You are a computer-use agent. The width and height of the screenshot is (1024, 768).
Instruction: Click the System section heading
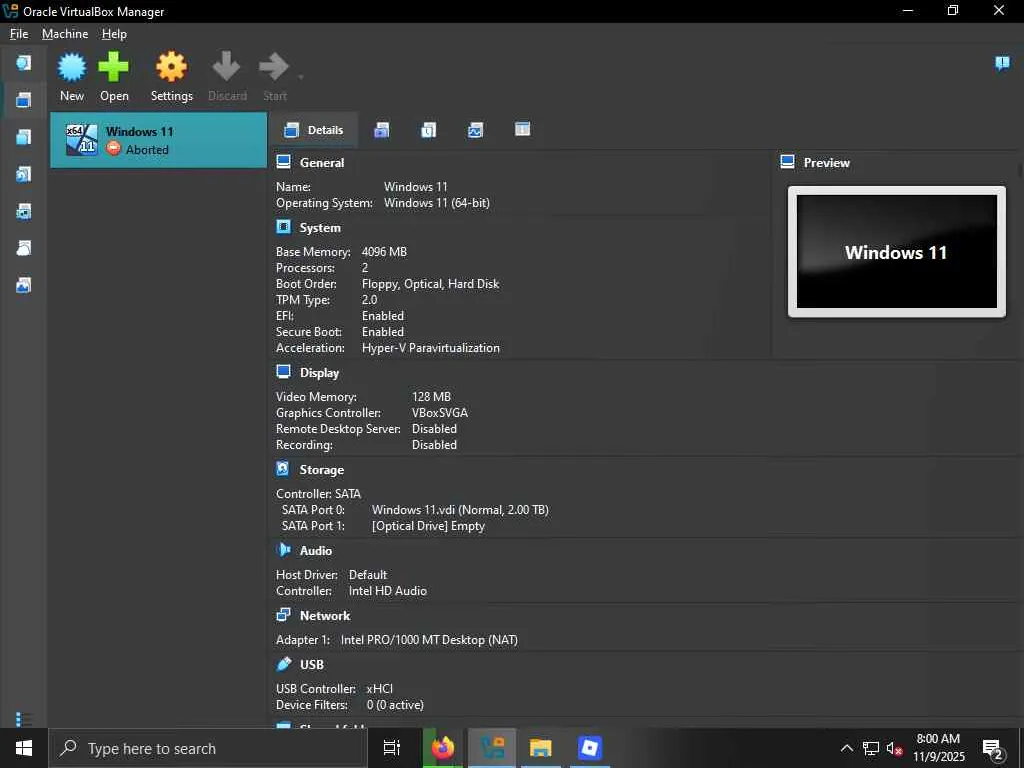point(320,228)
